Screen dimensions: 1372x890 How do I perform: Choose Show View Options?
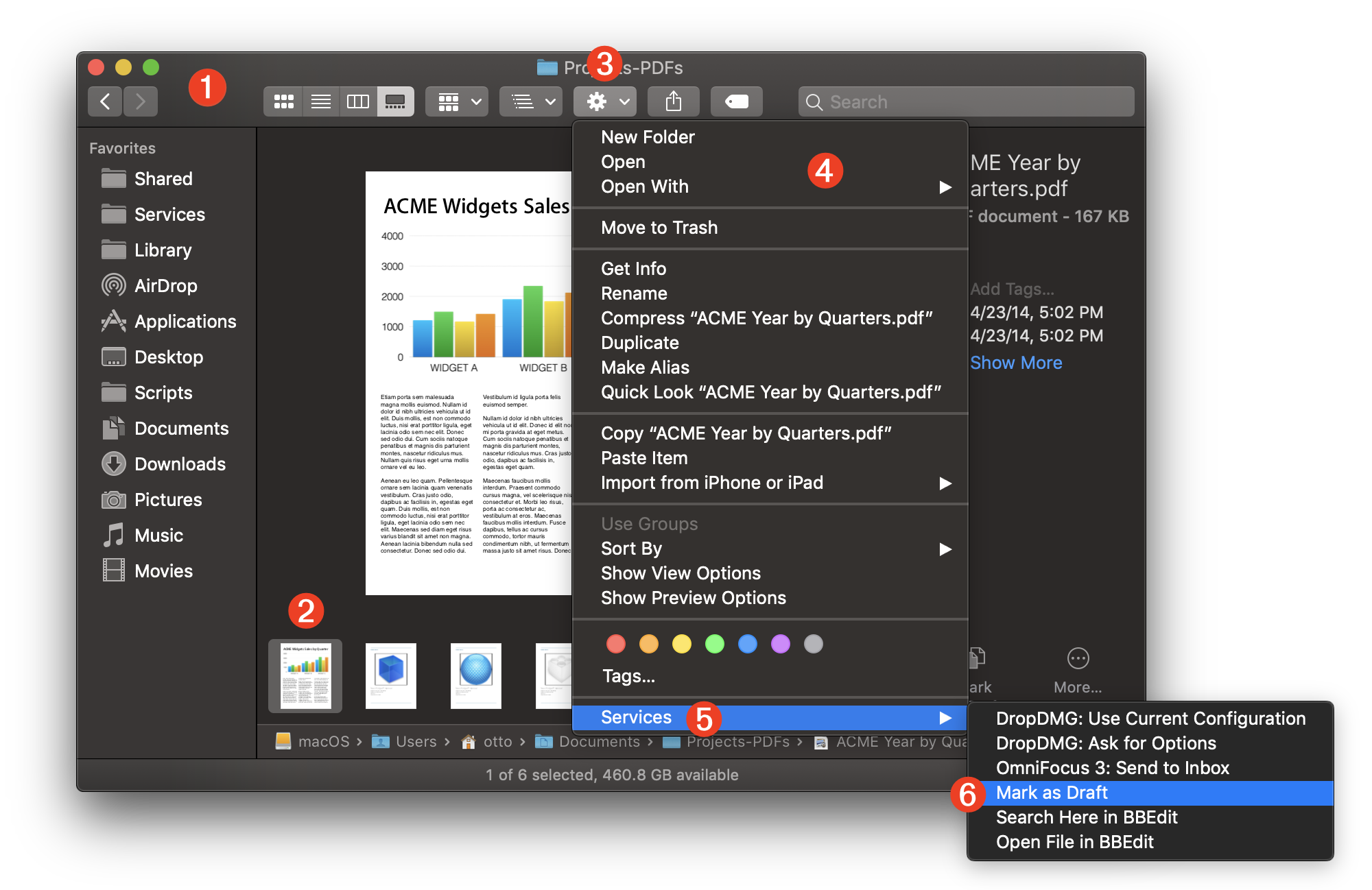pyautogui.click(x=770, y=573)
